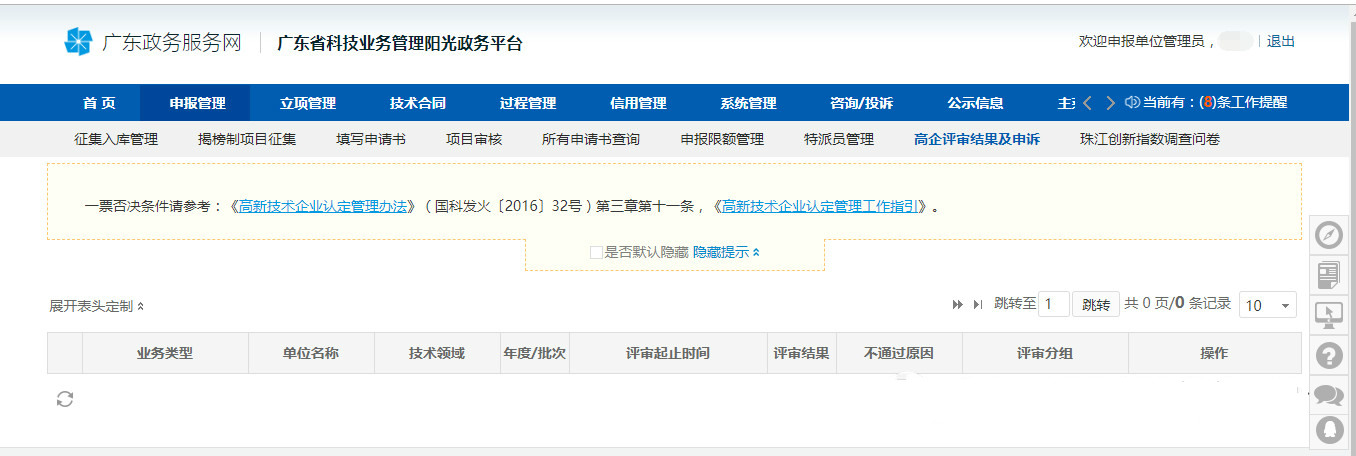Viewport: 1356px width, 456px height.
Task: Click the compass icon in right sidebar
Action: coord(1329,235)
